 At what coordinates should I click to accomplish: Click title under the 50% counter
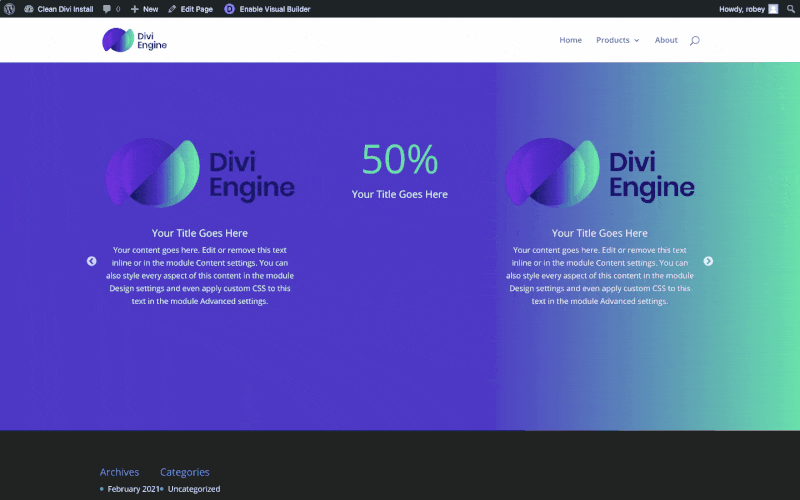coord(399,194)
